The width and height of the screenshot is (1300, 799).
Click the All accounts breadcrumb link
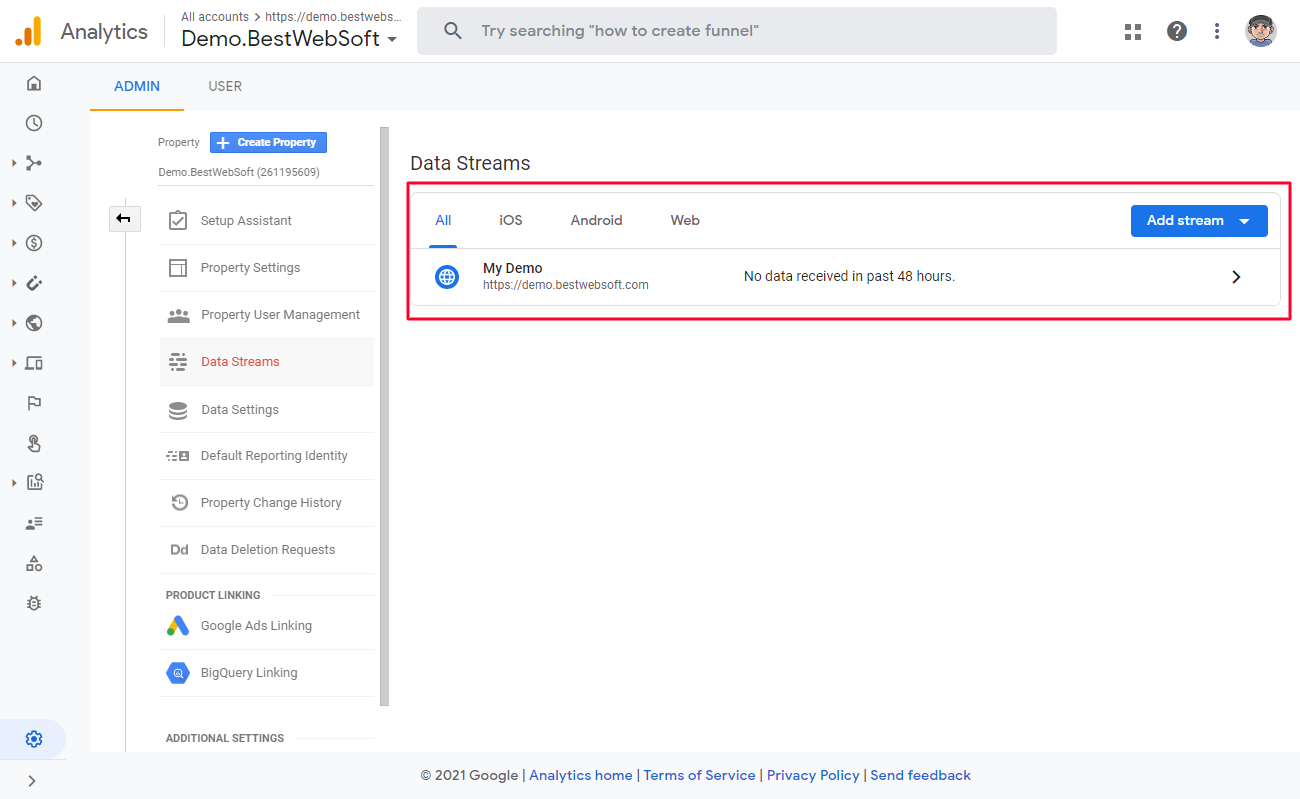tap(215, 17)
